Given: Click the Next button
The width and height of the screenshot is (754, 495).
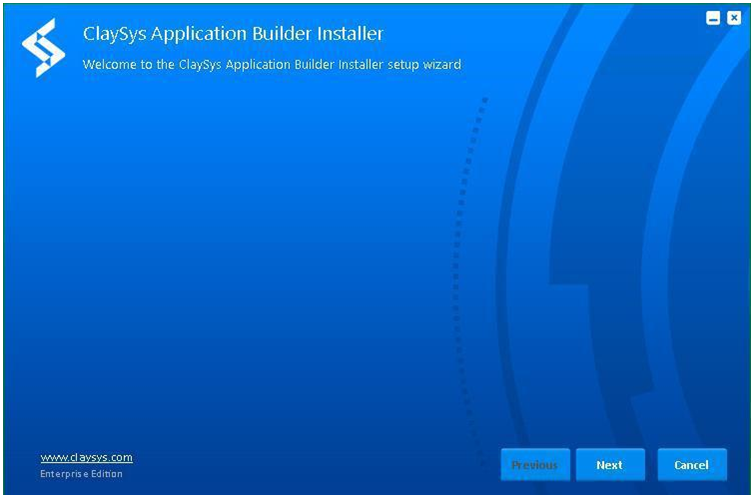Looking at the screenshot, I should click(610, 465).
